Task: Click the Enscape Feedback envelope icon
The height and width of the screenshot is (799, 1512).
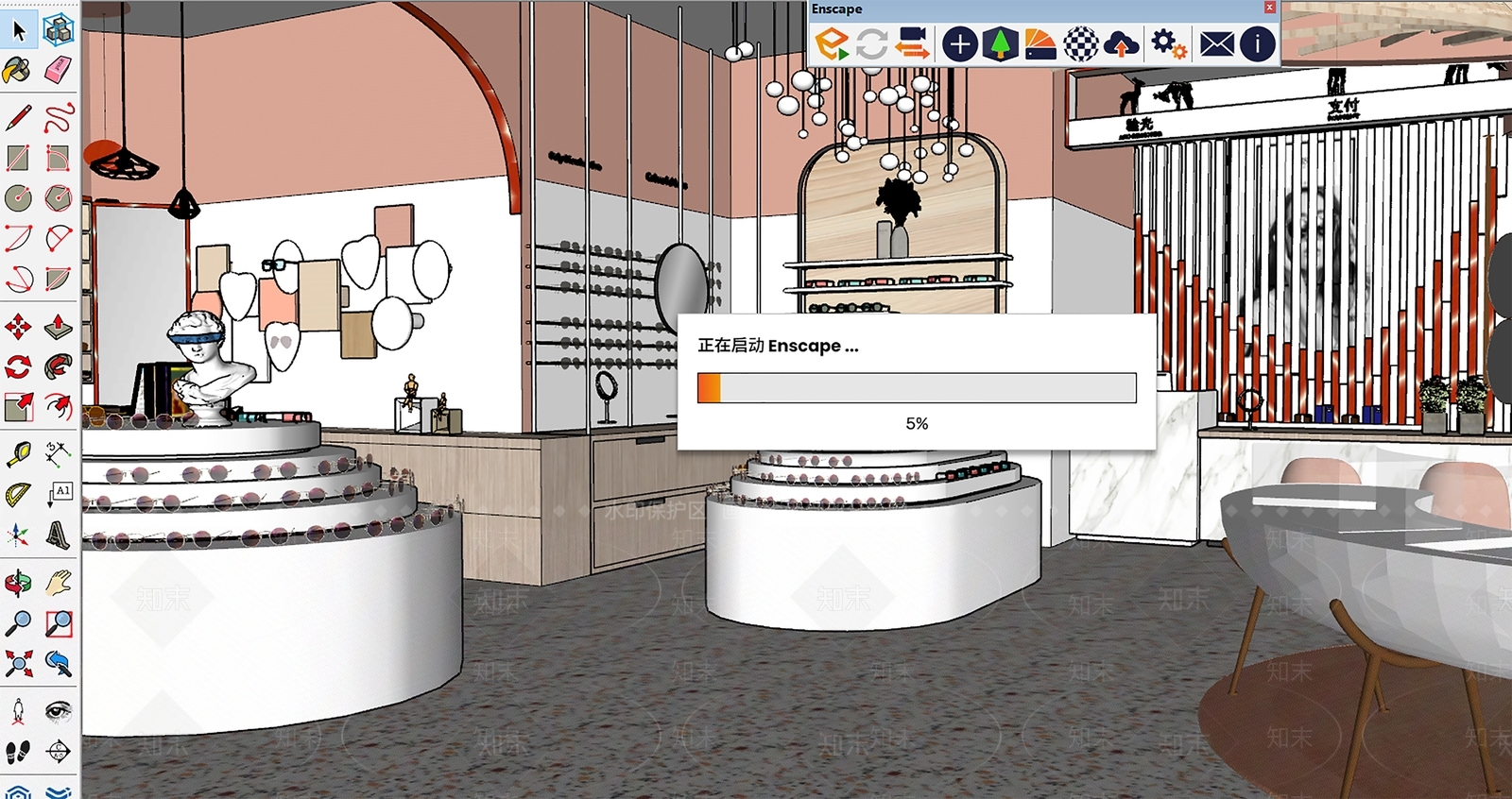Action: [x=1217, y=43]
